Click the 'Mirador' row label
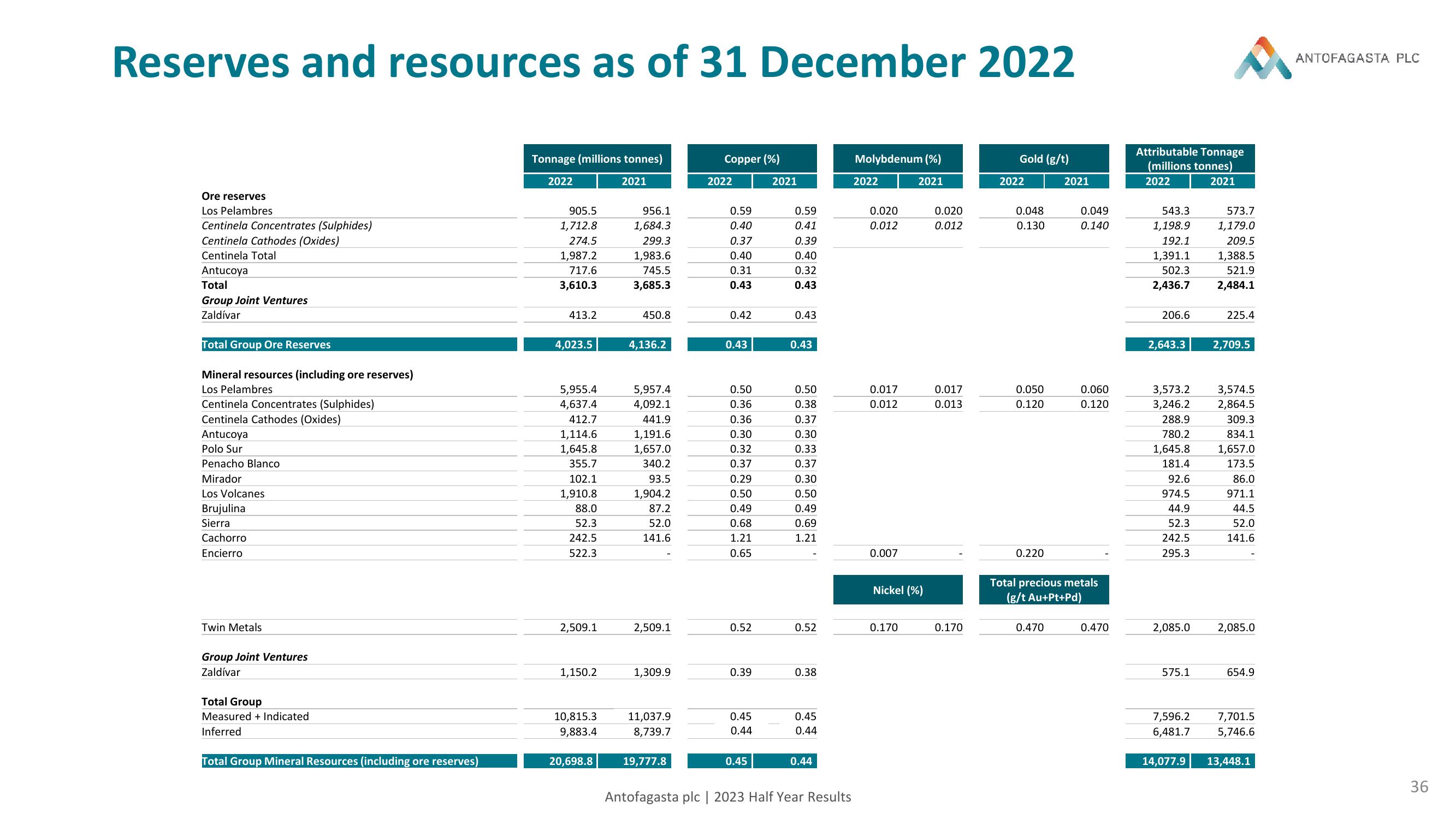This screenshot has width=1456, height=819. tap(221, 479)
